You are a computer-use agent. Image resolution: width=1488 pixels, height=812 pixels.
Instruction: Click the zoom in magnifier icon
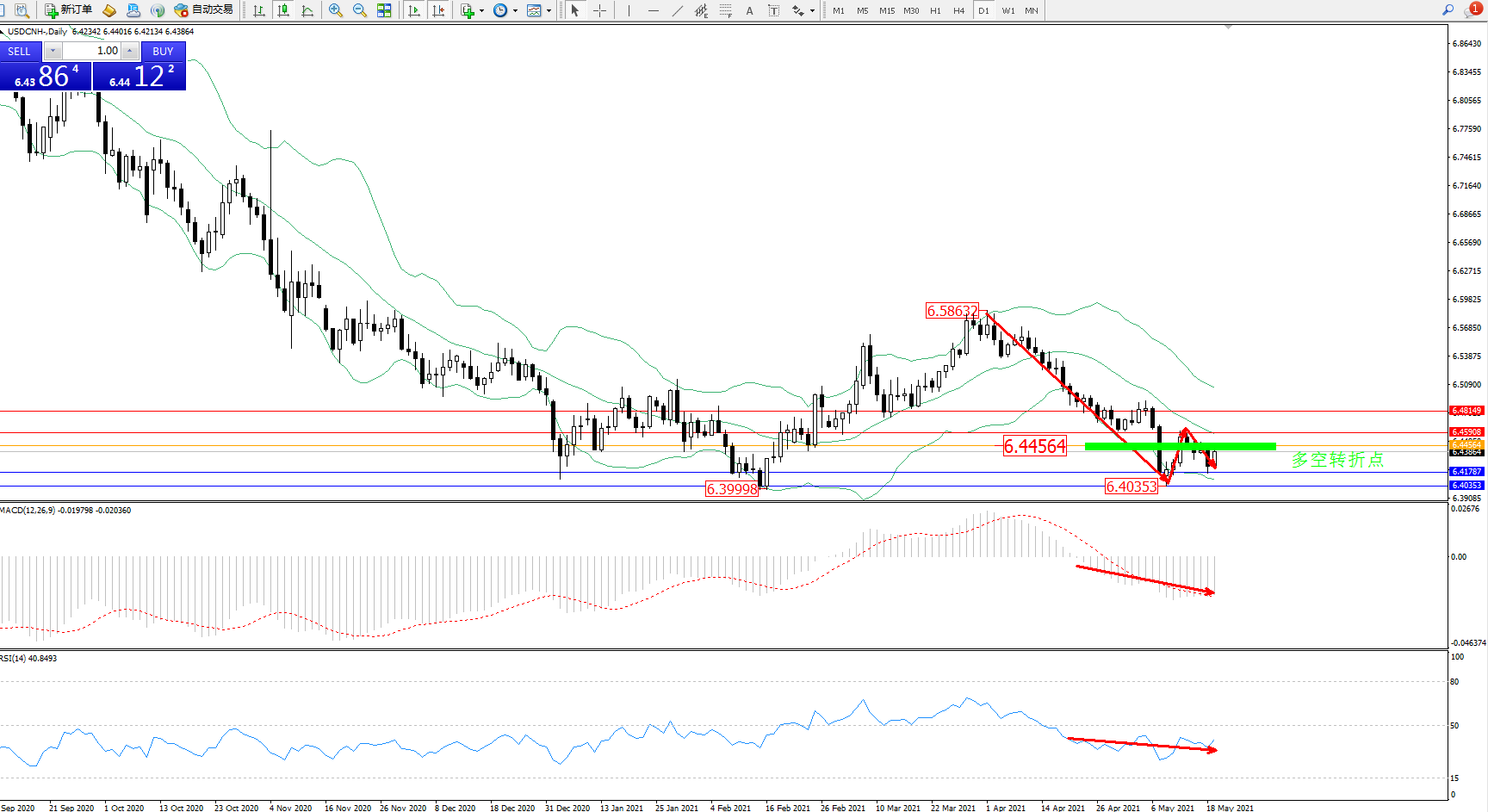(336, 10)
